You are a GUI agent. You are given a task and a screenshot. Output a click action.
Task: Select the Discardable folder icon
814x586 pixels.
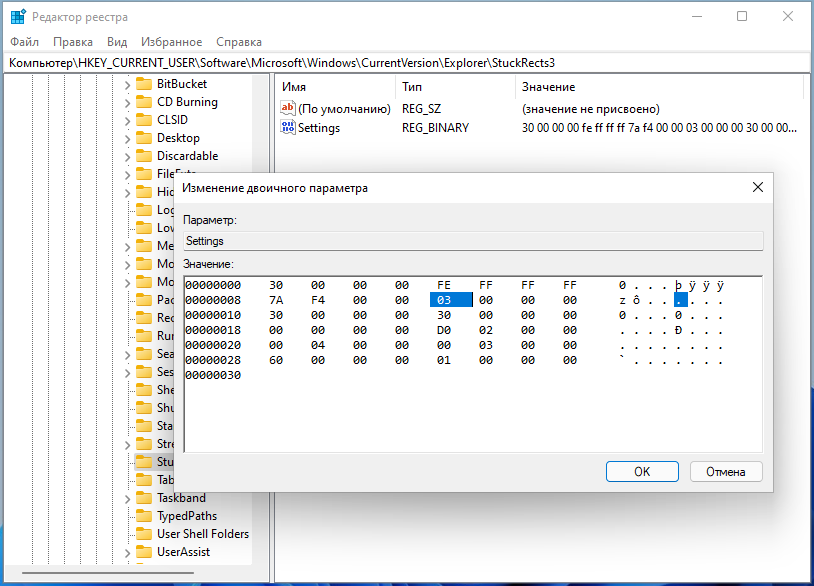(x=143, y=156)
